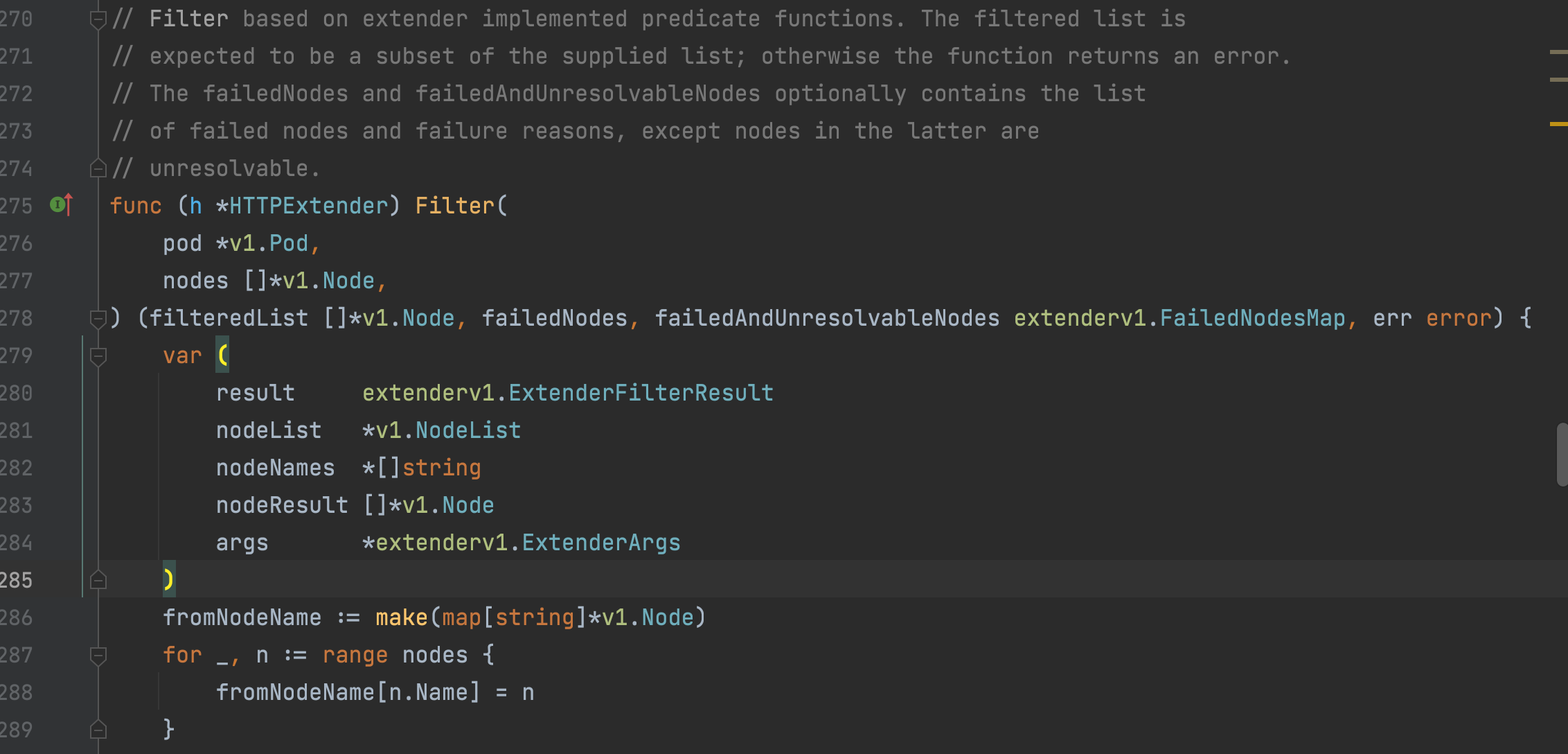Click the FailedNodesMap type in the return signature
This screenshot has width=1568, height=754.
[x=1252, y=318]
